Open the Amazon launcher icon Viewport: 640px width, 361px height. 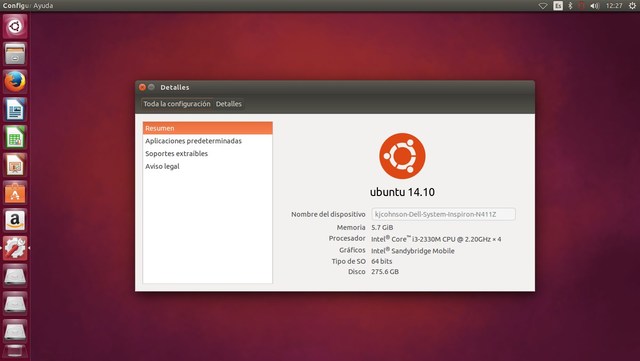click(x=15, y=221)
